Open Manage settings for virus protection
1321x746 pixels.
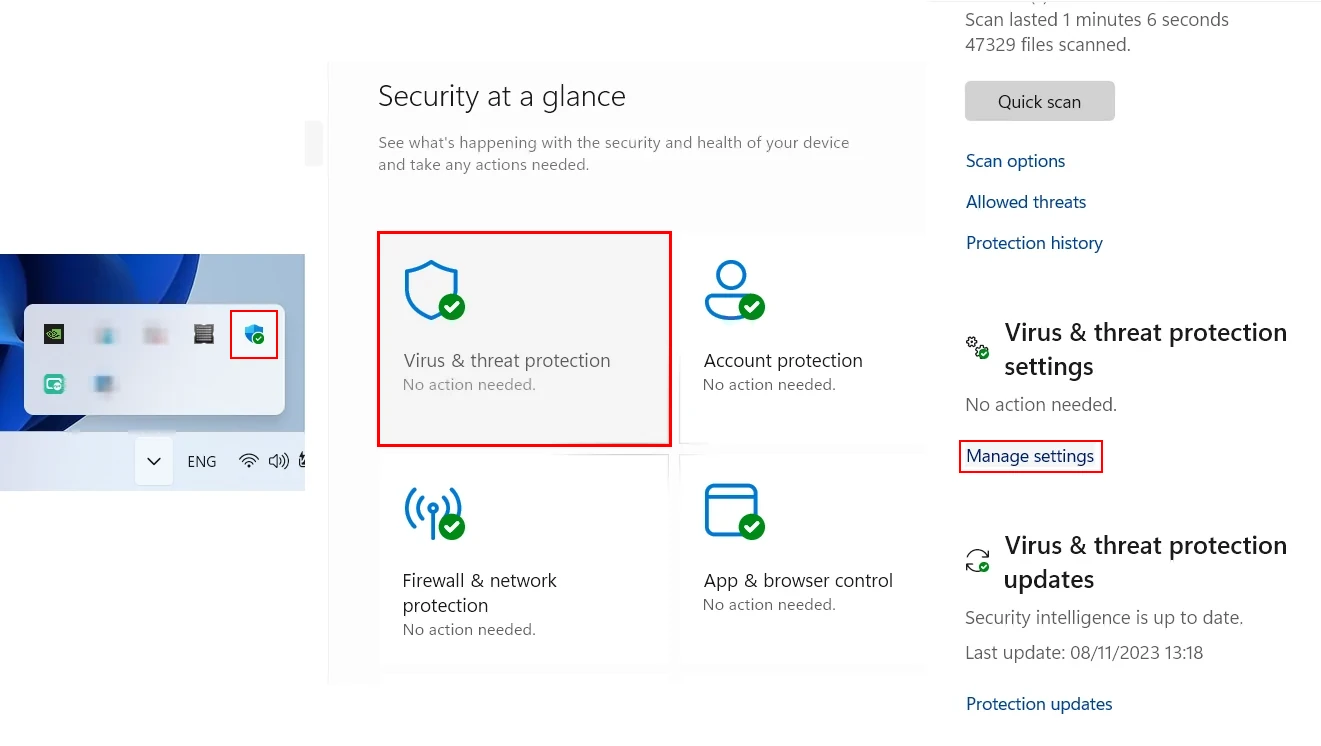coord(1030,456)
